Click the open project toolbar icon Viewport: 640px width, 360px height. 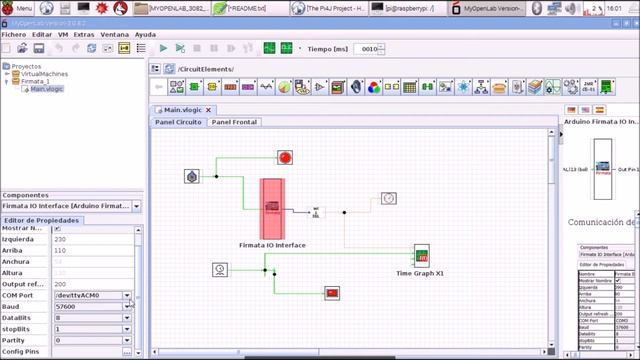point(22,49)
